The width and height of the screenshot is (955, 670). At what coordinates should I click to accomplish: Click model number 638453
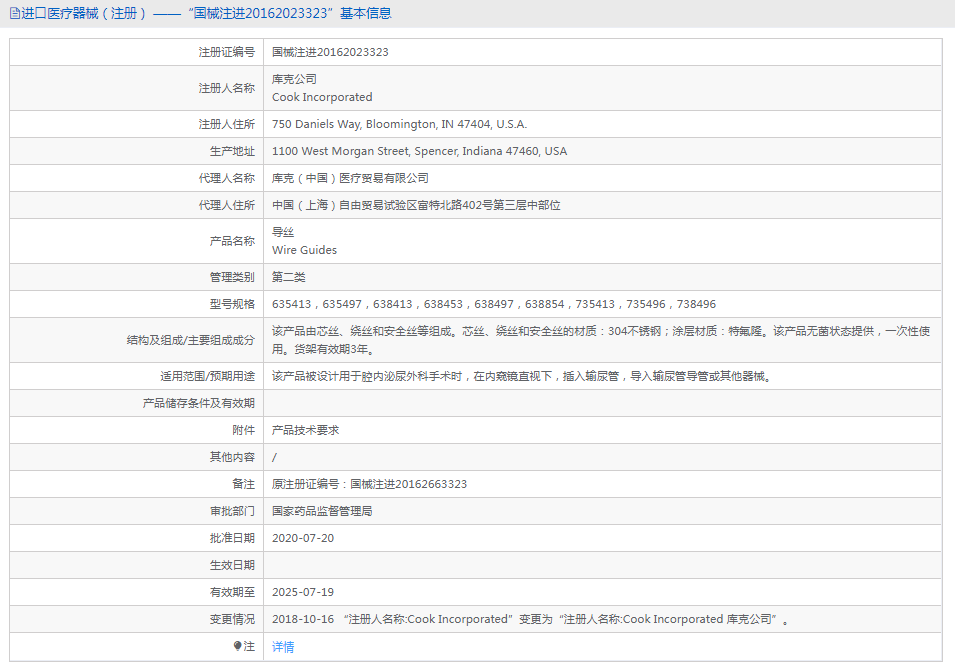(x=443, y=304)
